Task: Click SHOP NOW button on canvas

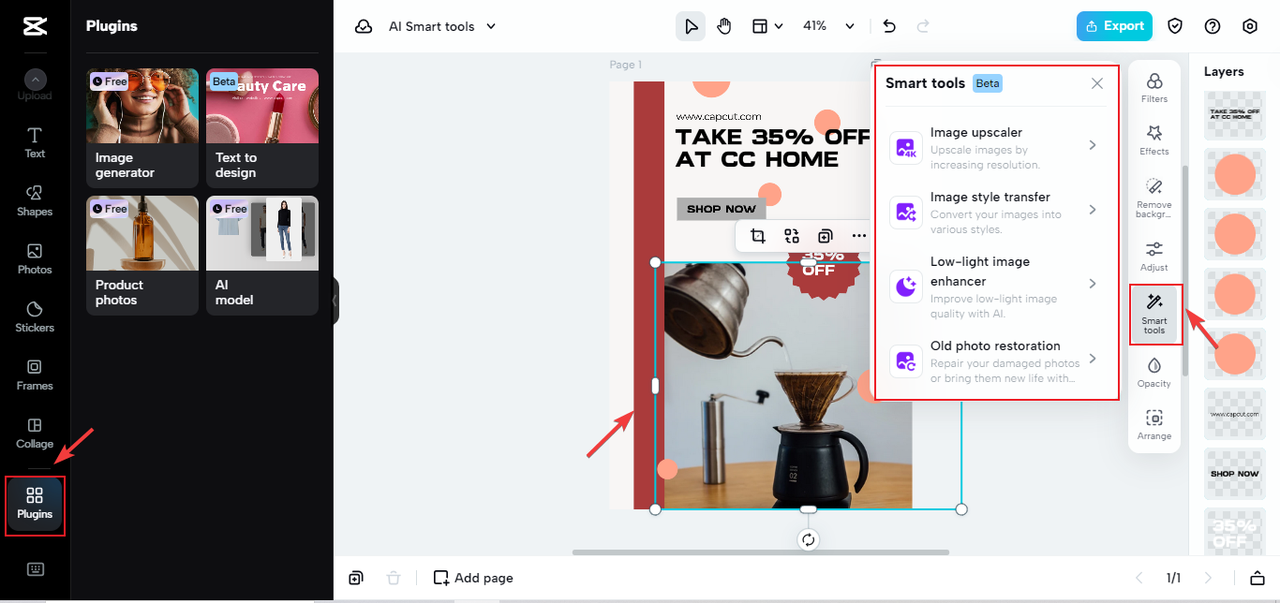Action: point(721,209)
